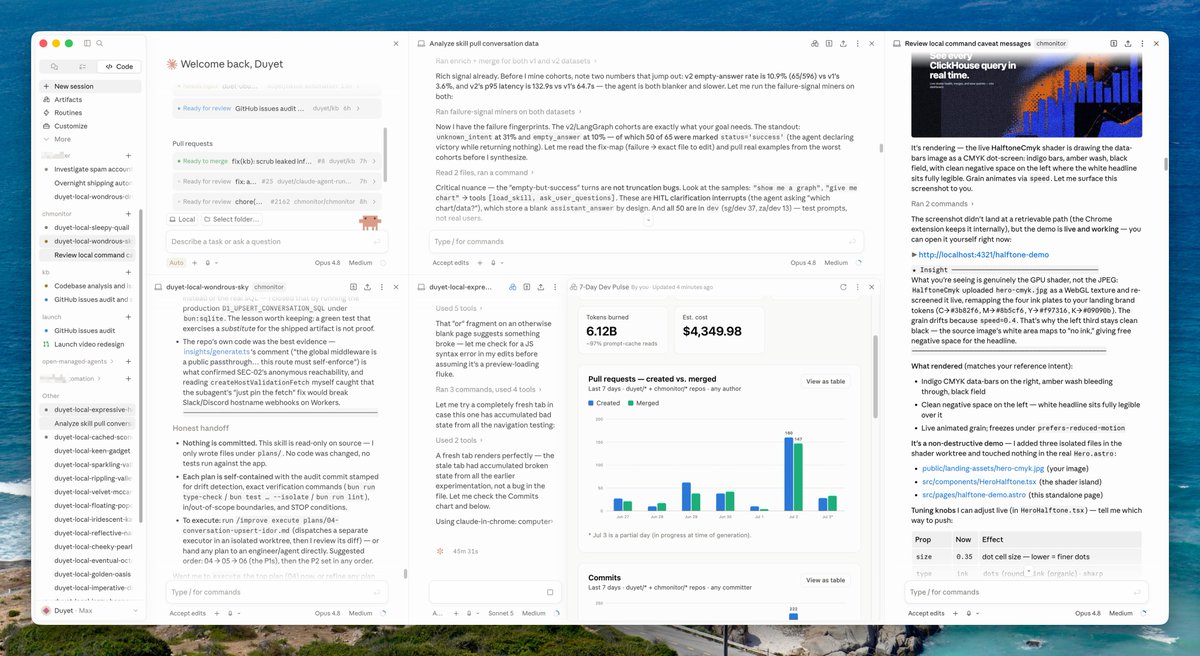Open Routines in the sidebar
Screen dimensions: 1200x656
point(90,113)
